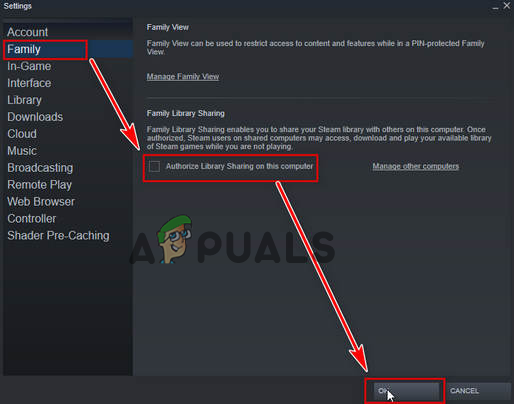The image size is (514, 404).
Task: Discard changes with CANCEL button
Action: coord(479,391)
